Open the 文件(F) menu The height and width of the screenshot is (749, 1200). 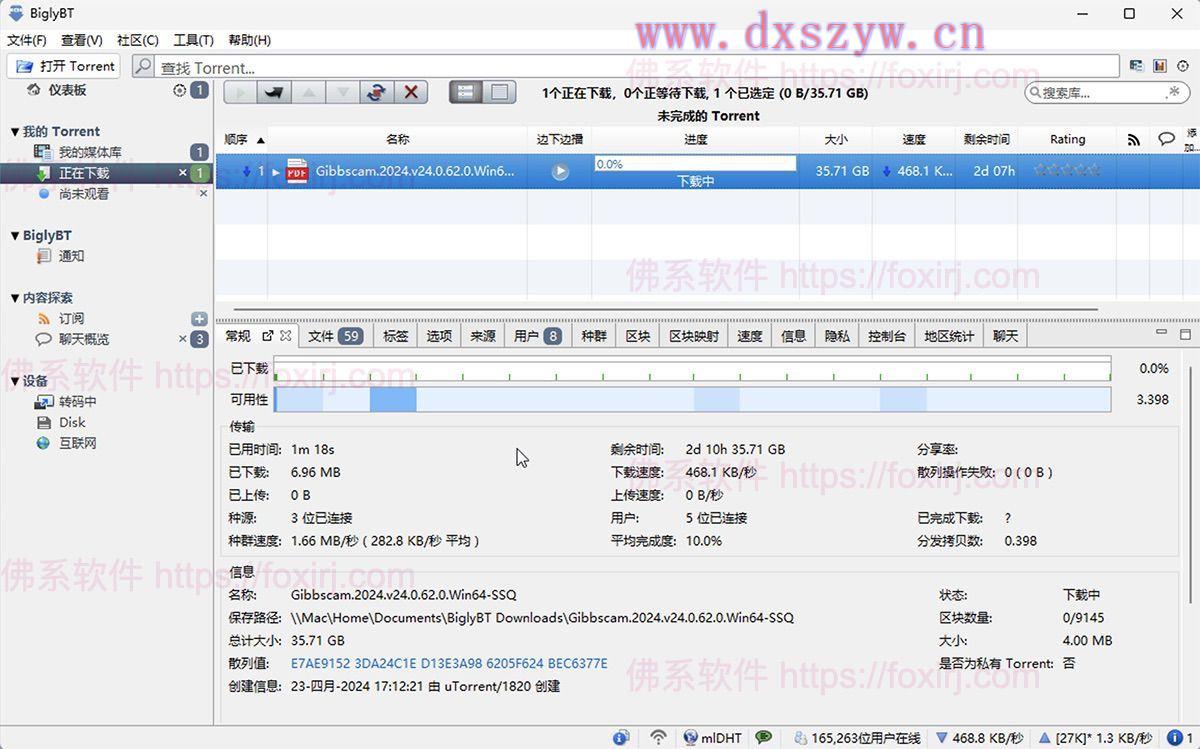[x=27, y=40]
